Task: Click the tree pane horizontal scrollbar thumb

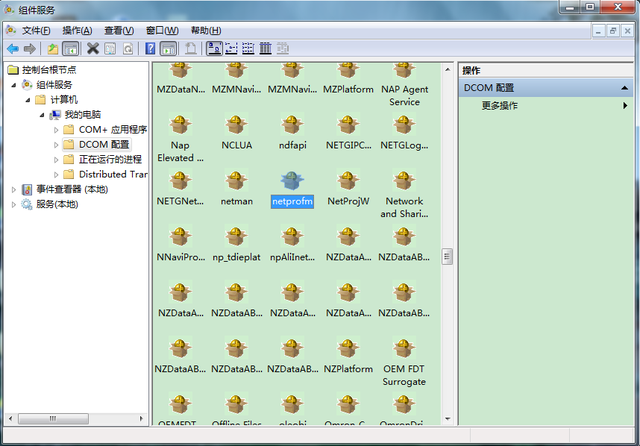Action: [53, 418]
